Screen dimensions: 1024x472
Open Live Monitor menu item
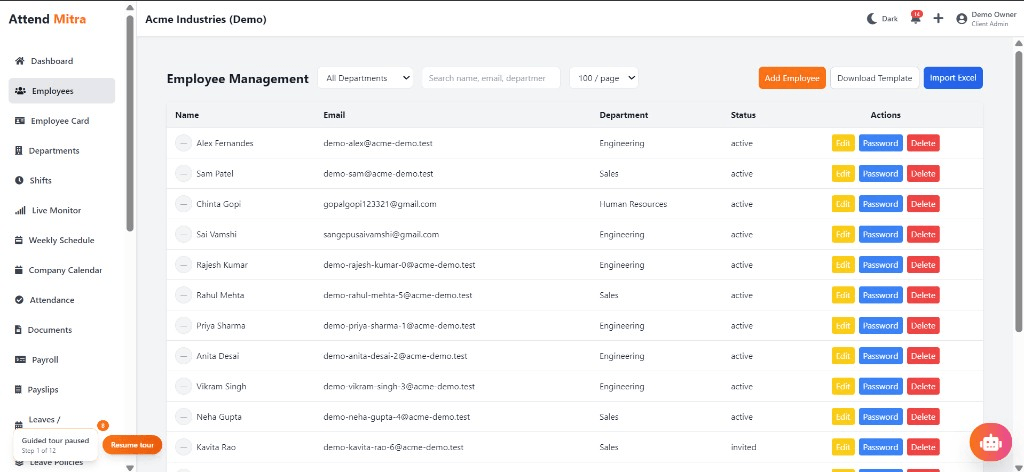tap(62, 210)
